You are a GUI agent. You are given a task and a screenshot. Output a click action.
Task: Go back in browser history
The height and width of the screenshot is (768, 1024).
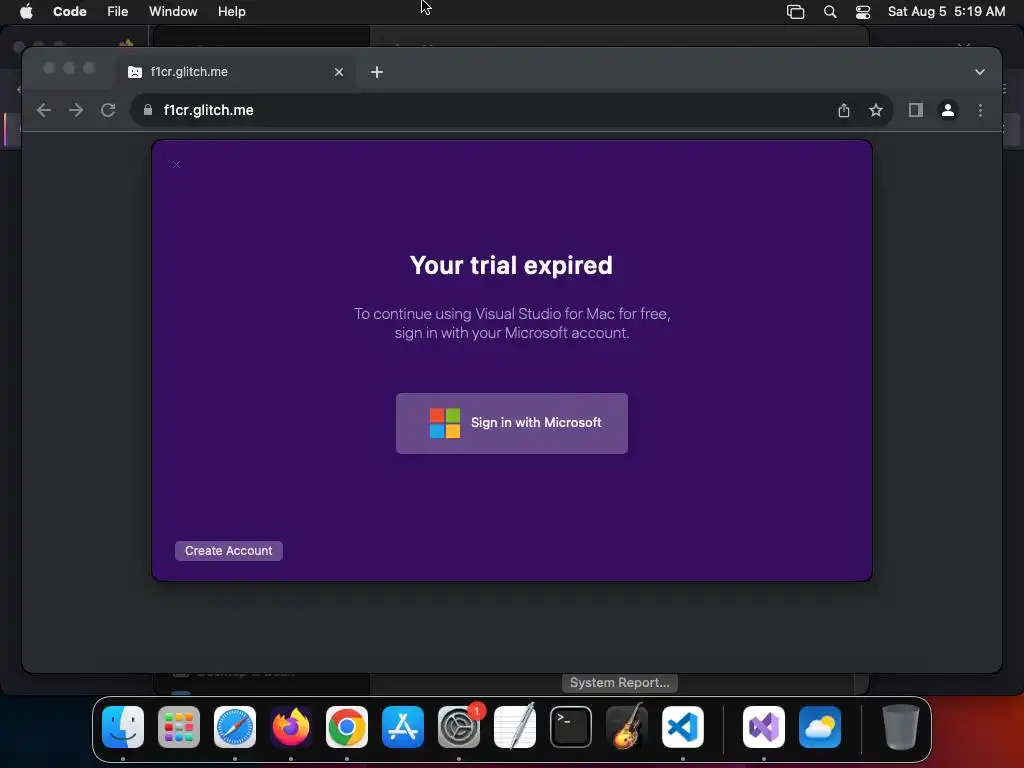click(x=44, y=110)
